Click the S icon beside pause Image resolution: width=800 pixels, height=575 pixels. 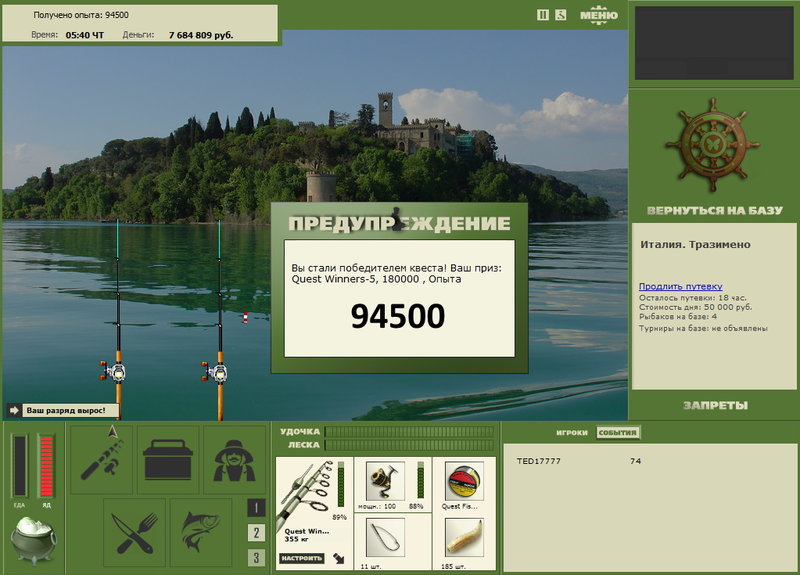561,15
